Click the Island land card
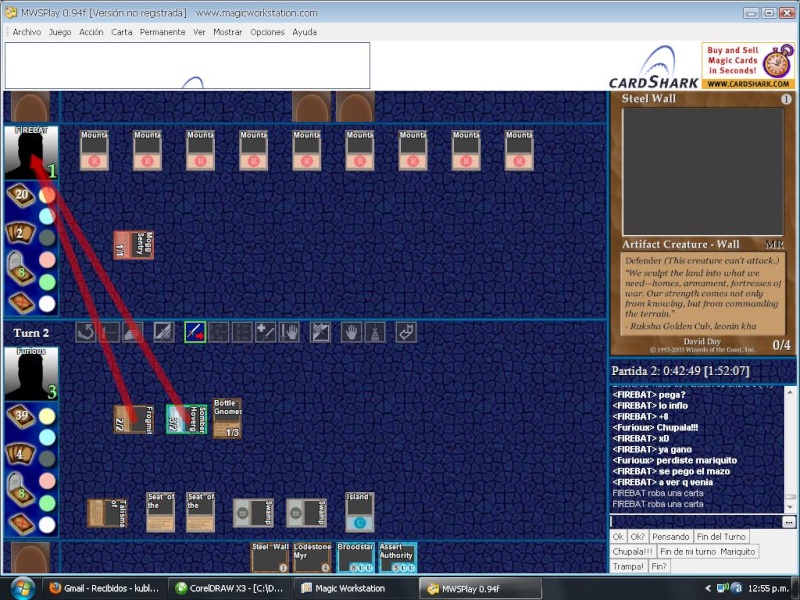 coord(359,512)
